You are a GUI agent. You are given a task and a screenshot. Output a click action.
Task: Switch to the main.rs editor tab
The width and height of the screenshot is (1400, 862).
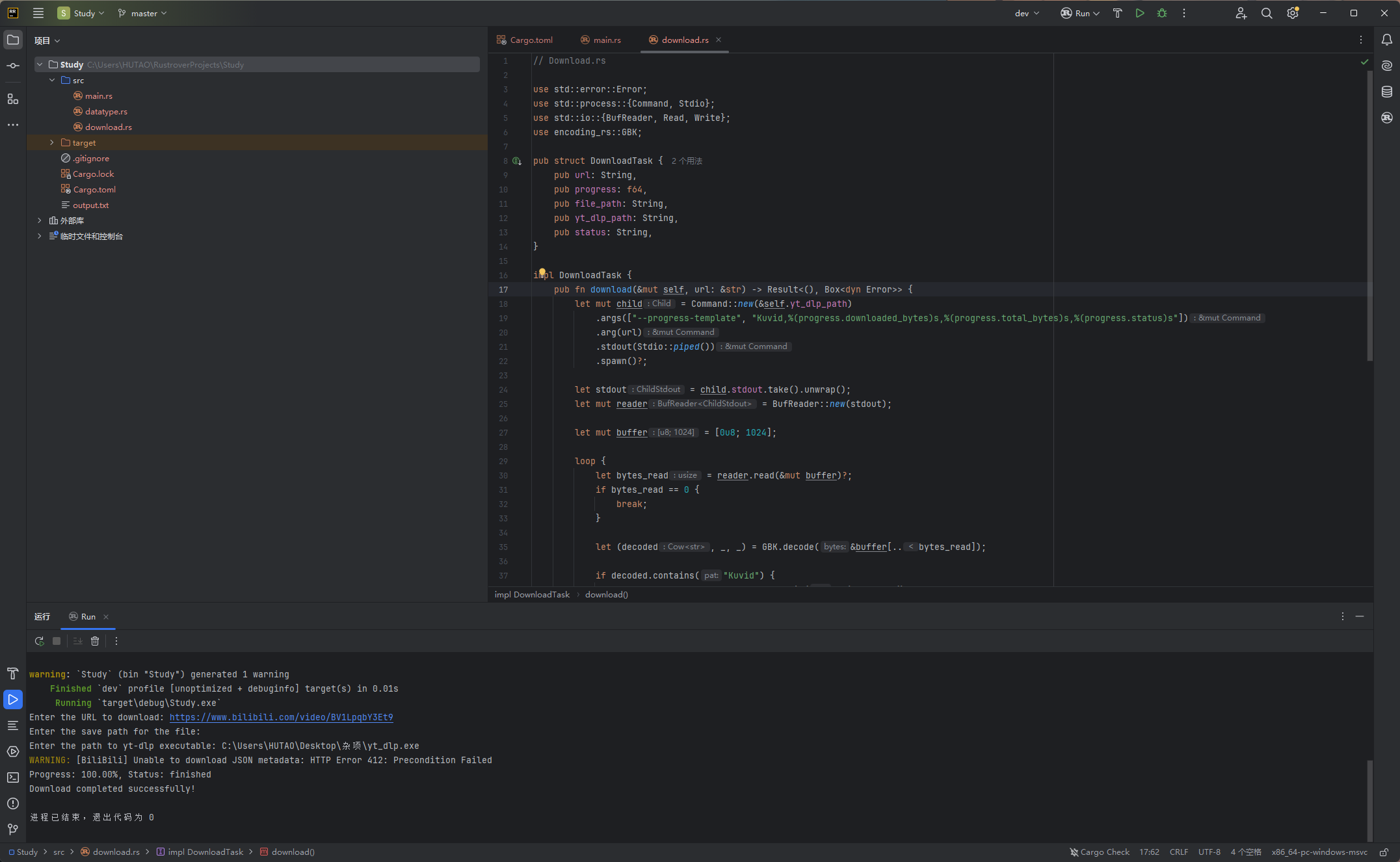[x=601, y=40]
